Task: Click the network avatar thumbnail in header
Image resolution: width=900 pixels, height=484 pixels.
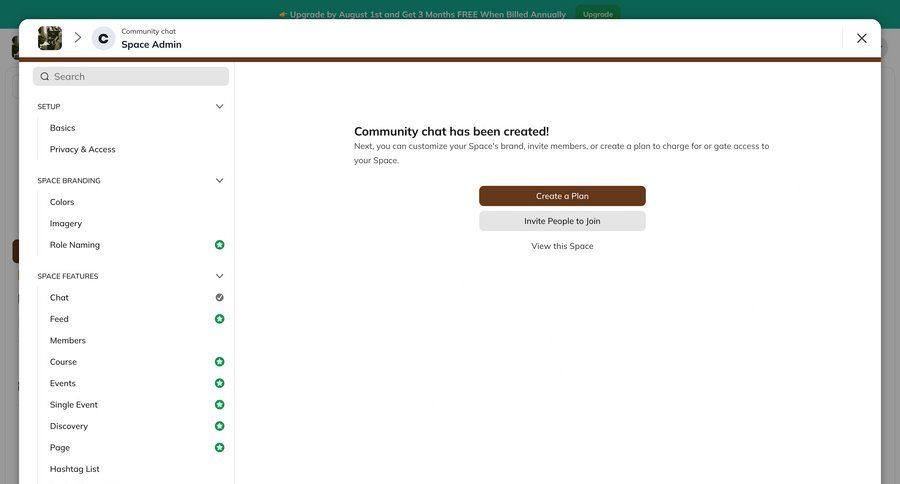Action: [50, 38]
